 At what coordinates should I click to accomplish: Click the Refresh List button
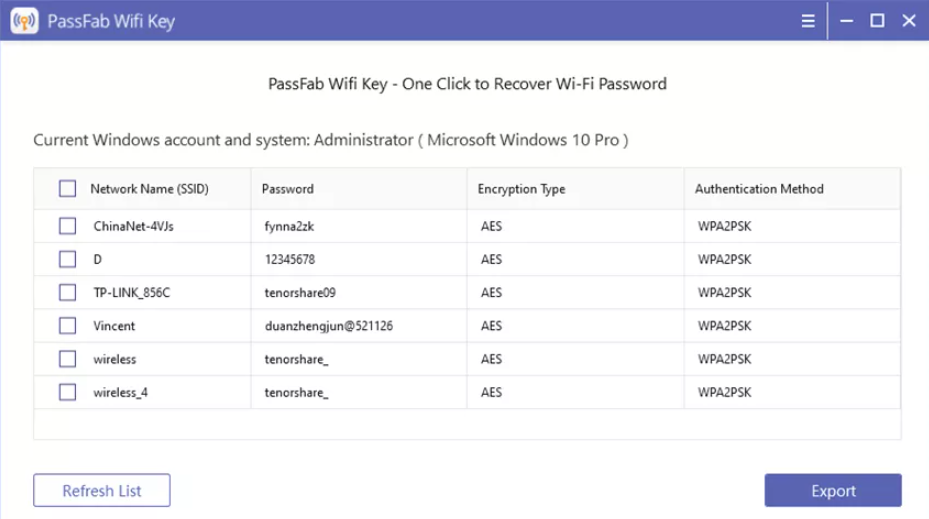[x=102, y=490]
